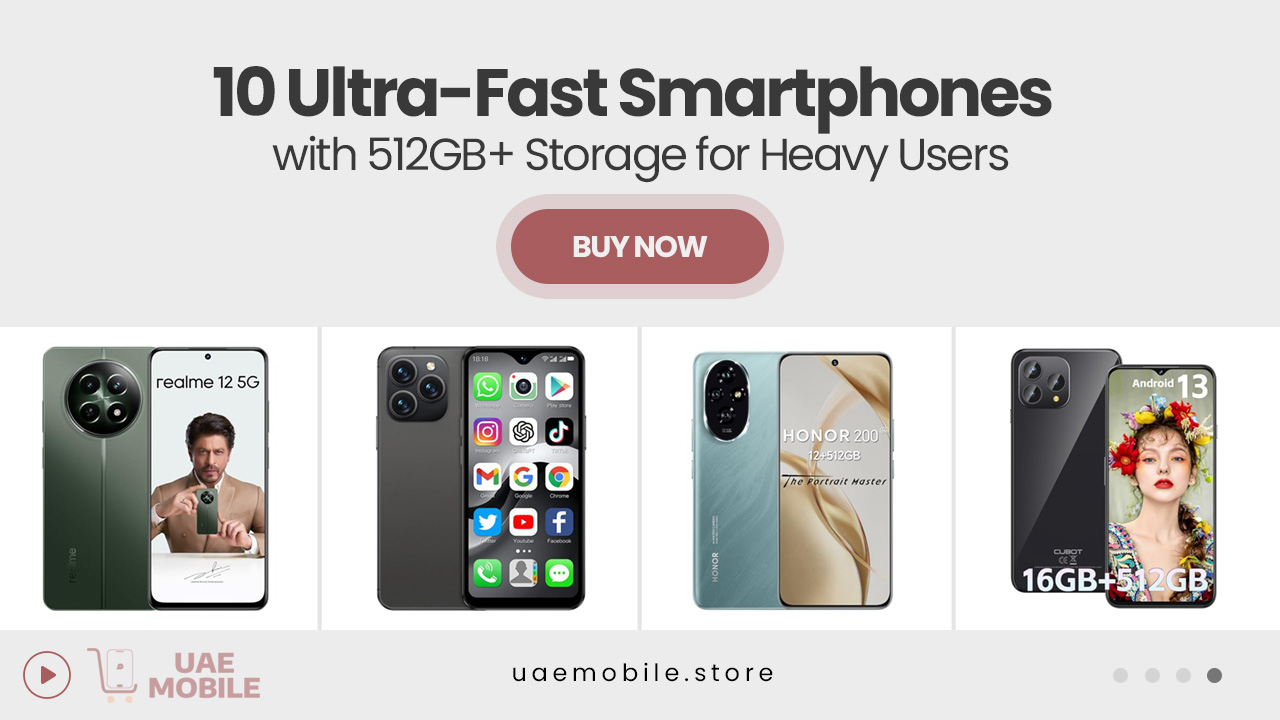Tap the Gmail icon on phone screen

pos(487,477)
